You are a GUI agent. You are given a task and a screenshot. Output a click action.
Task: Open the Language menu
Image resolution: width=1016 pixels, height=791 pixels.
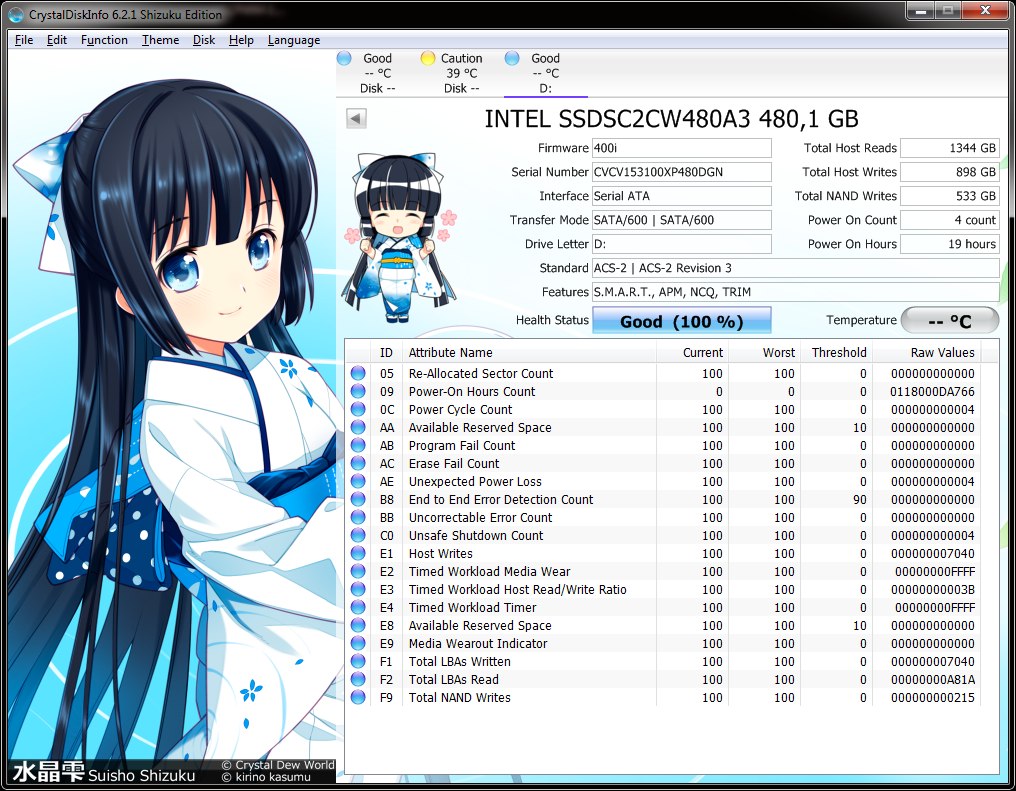pos(294,40)
